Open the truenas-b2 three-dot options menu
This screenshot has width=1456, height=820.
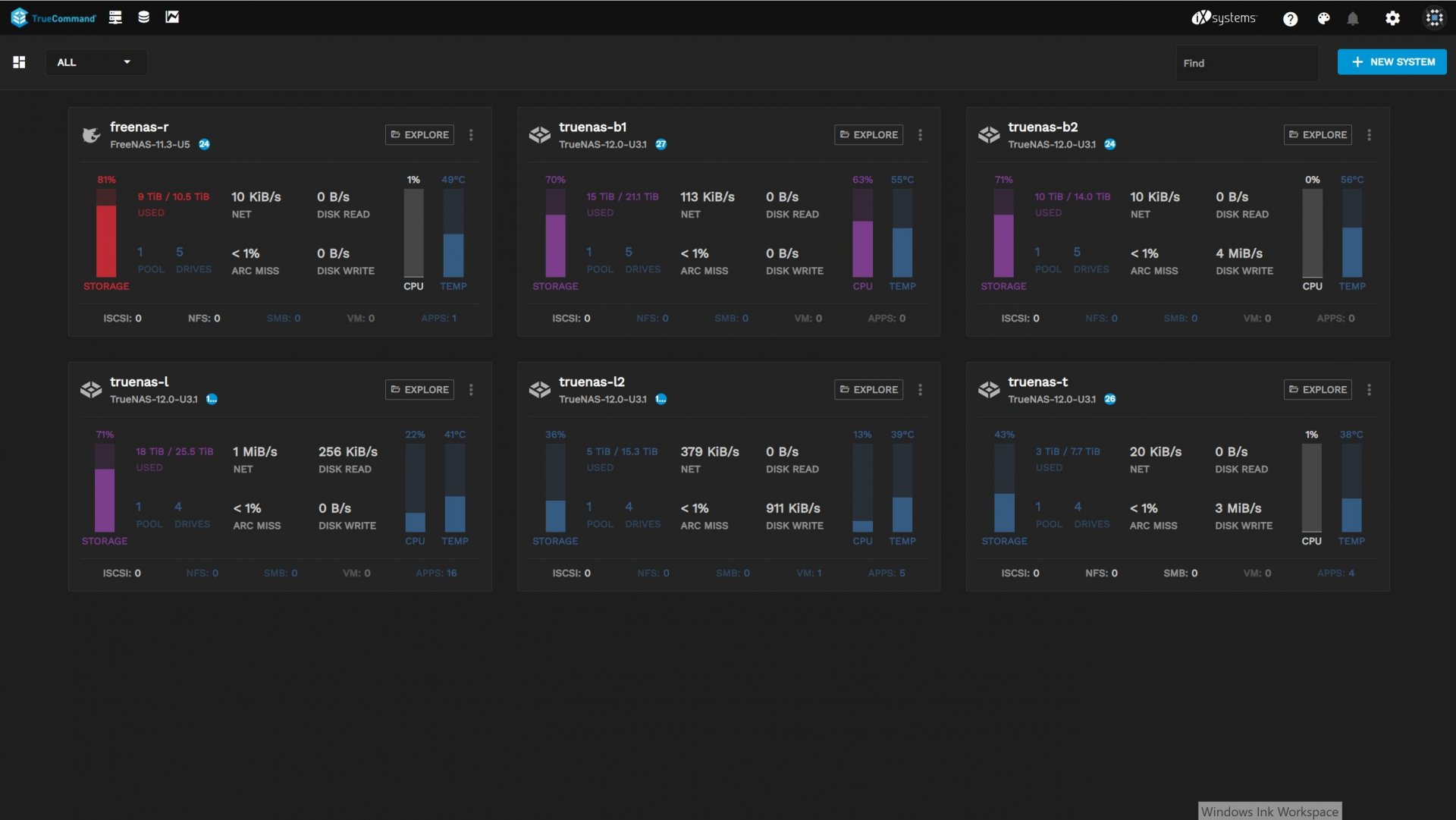1370,135
